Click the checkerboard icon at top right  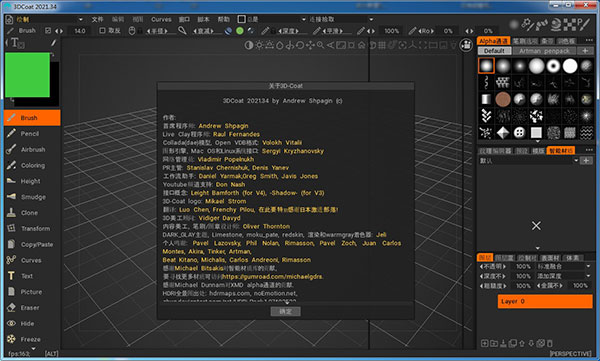click(570, 25)
